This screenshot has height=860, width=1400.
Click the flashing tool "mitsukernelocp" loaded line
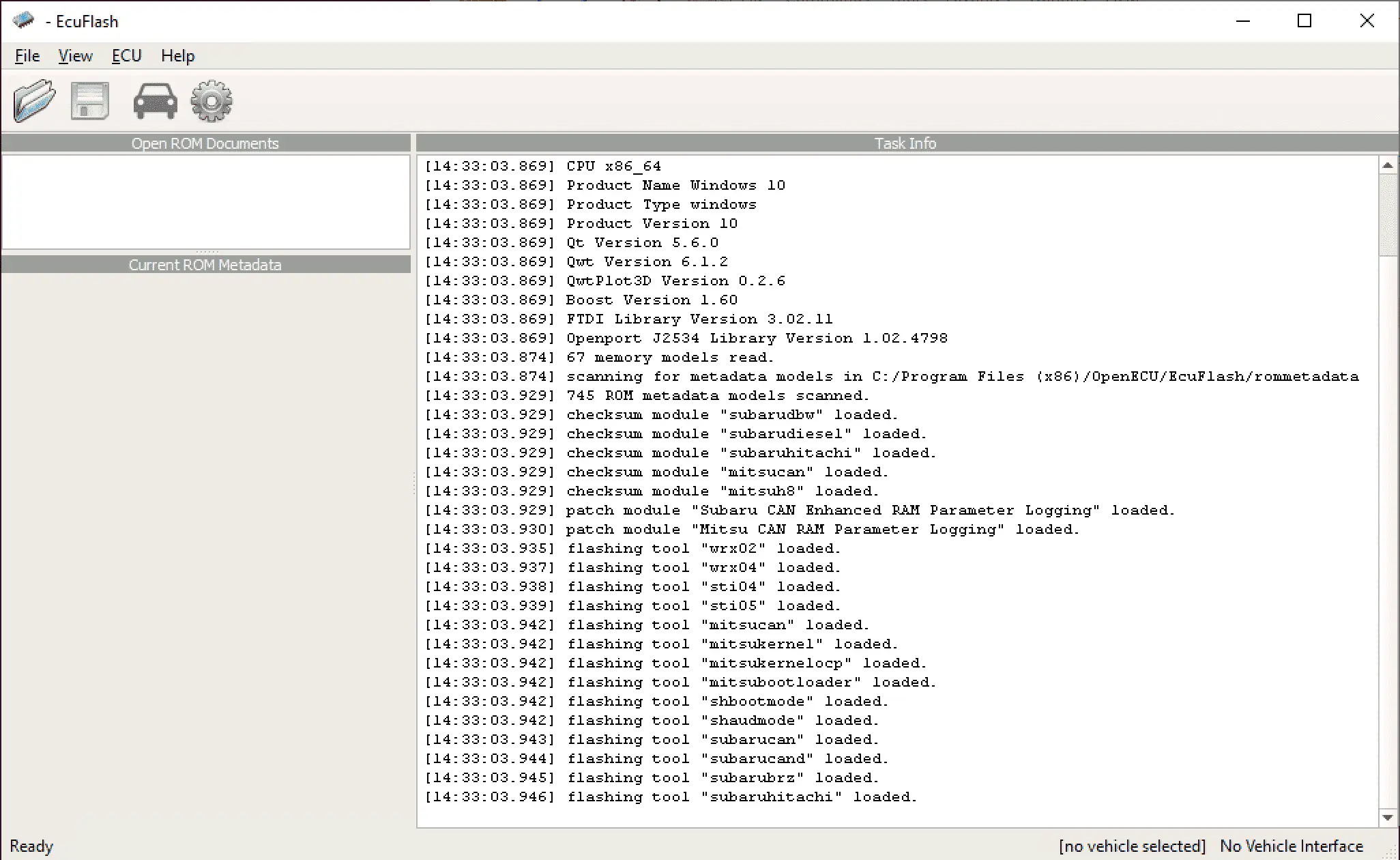(x=676, y=663)
